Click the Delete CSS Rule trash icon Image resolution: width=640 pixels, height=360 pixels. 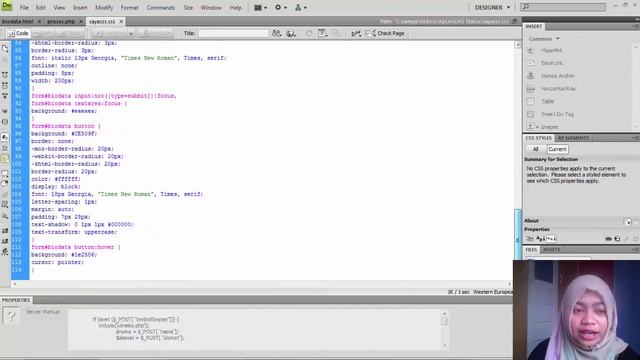pyautogui.click(x=635, y=239)
